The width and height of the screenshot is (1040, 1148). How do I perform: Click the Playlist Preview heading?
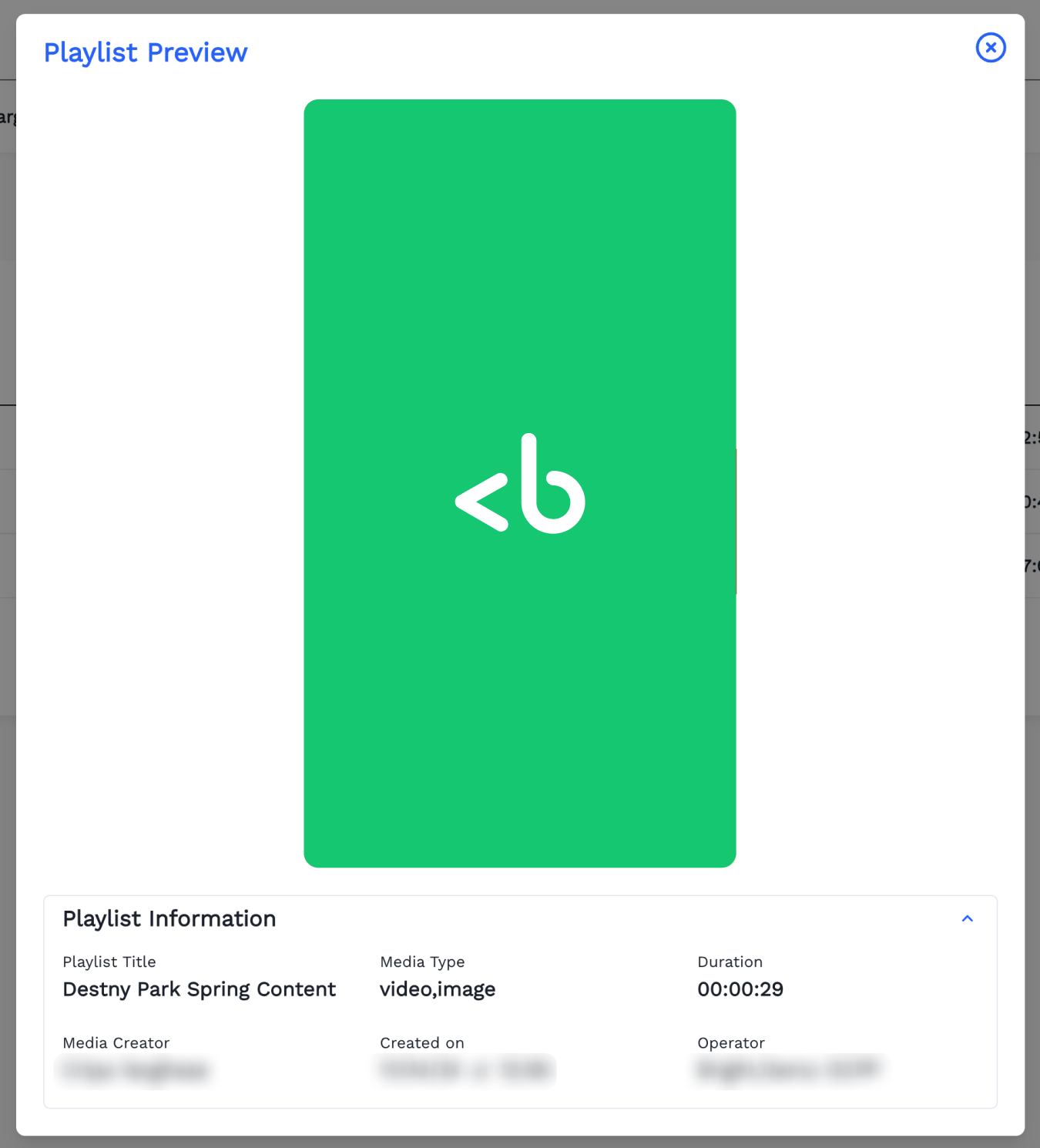coord(146,52)
